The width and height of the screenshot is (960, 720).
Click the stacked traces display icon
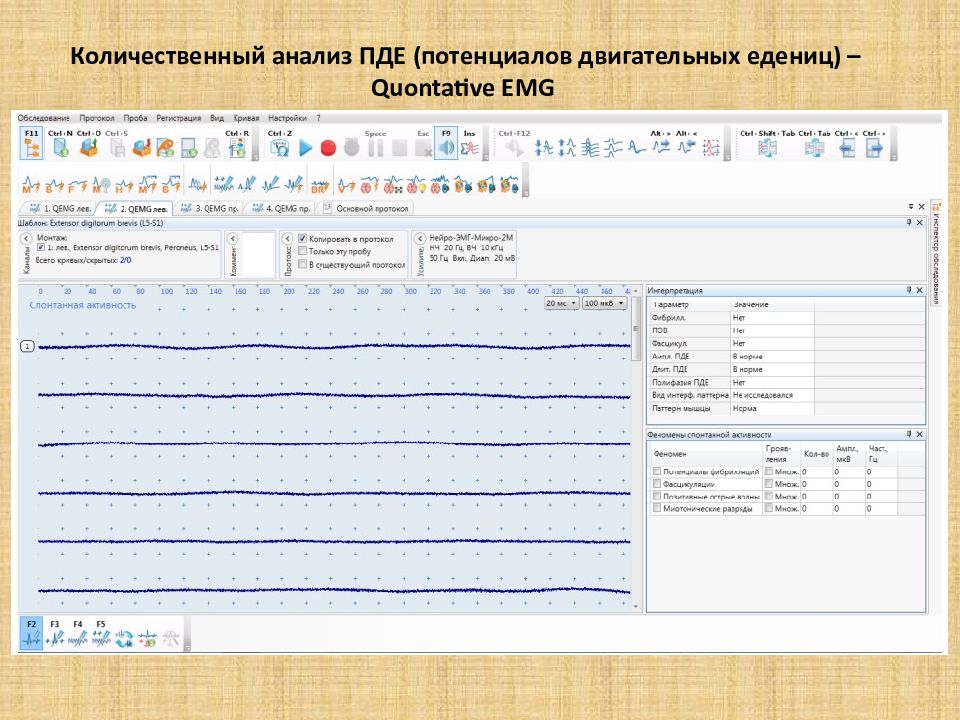[590, 148]
